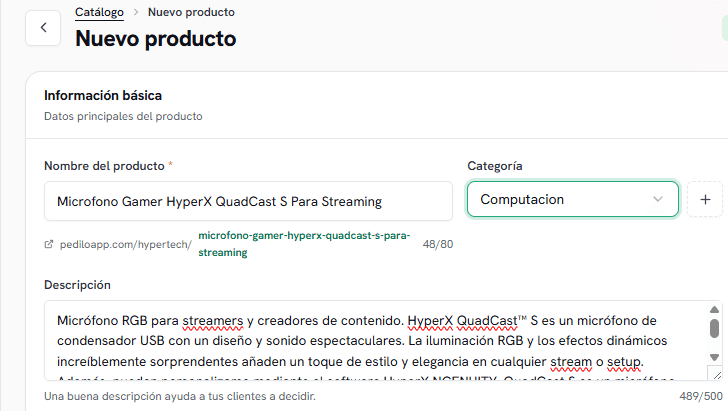Open the Categoría dropdown showing Computacion
The width and height of the screenshot is (728, 411).
572,199
